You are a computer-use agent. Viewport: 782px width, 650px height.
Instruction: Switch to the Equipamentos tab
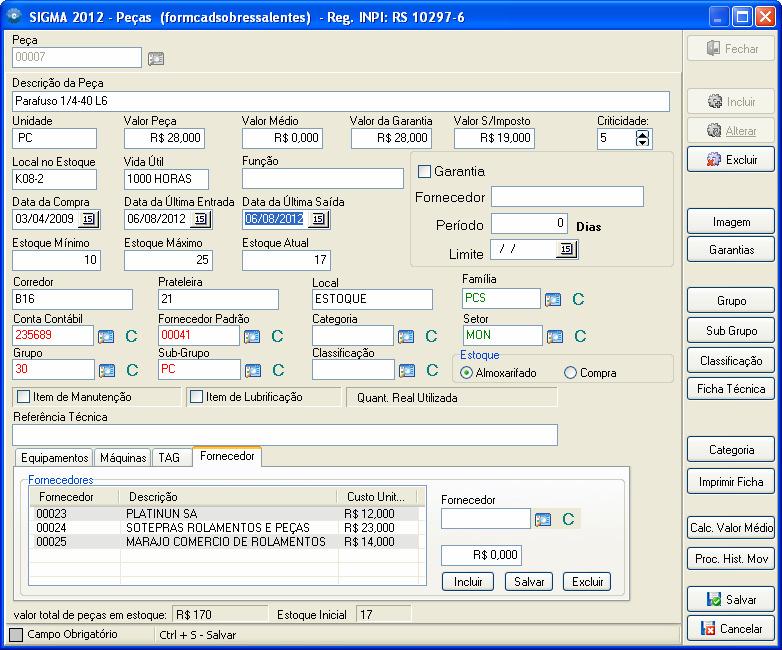(x=54, y=457)
